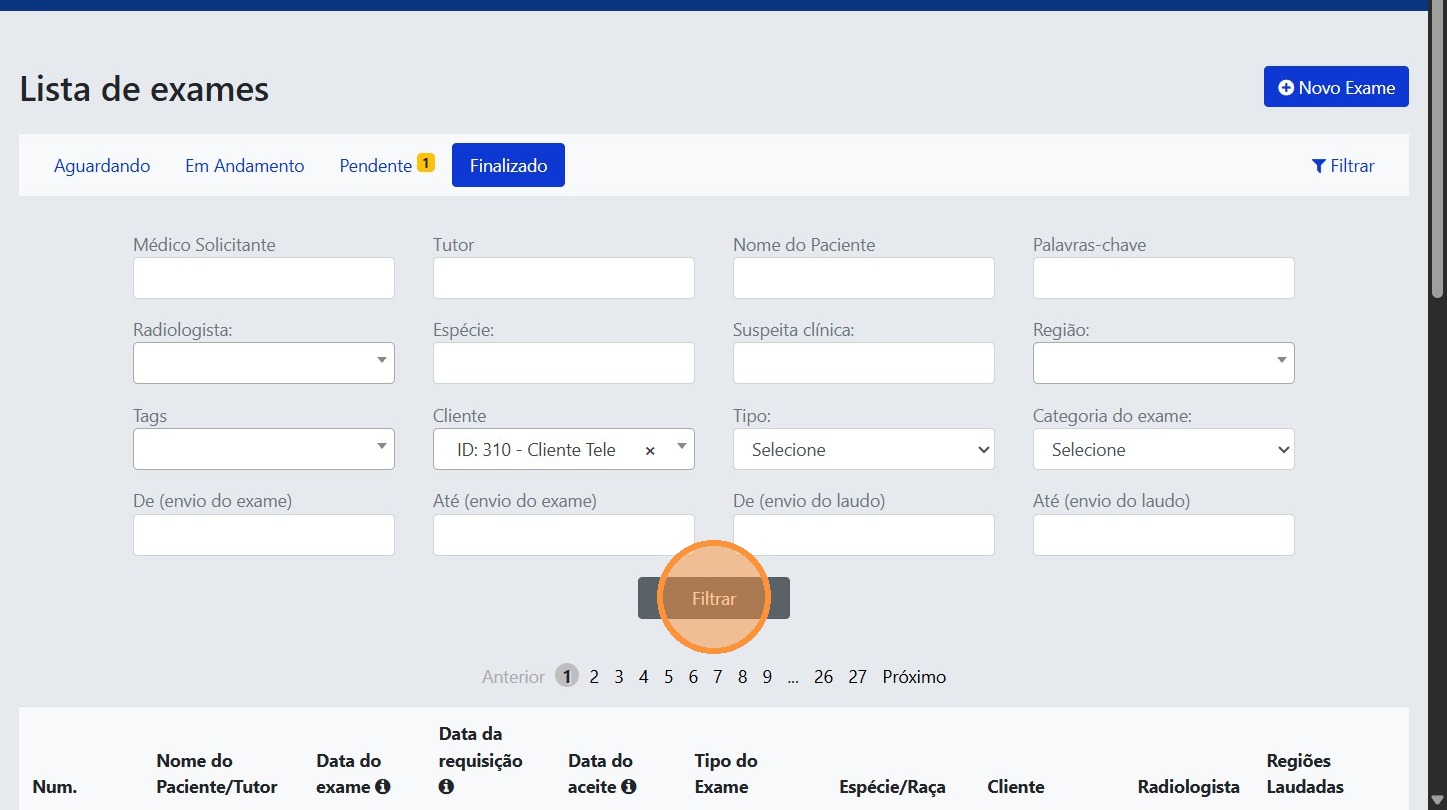This screenshot has width=1447, height=810.
Task: Click the Próximo pagination link
Action: click(913, 677)
